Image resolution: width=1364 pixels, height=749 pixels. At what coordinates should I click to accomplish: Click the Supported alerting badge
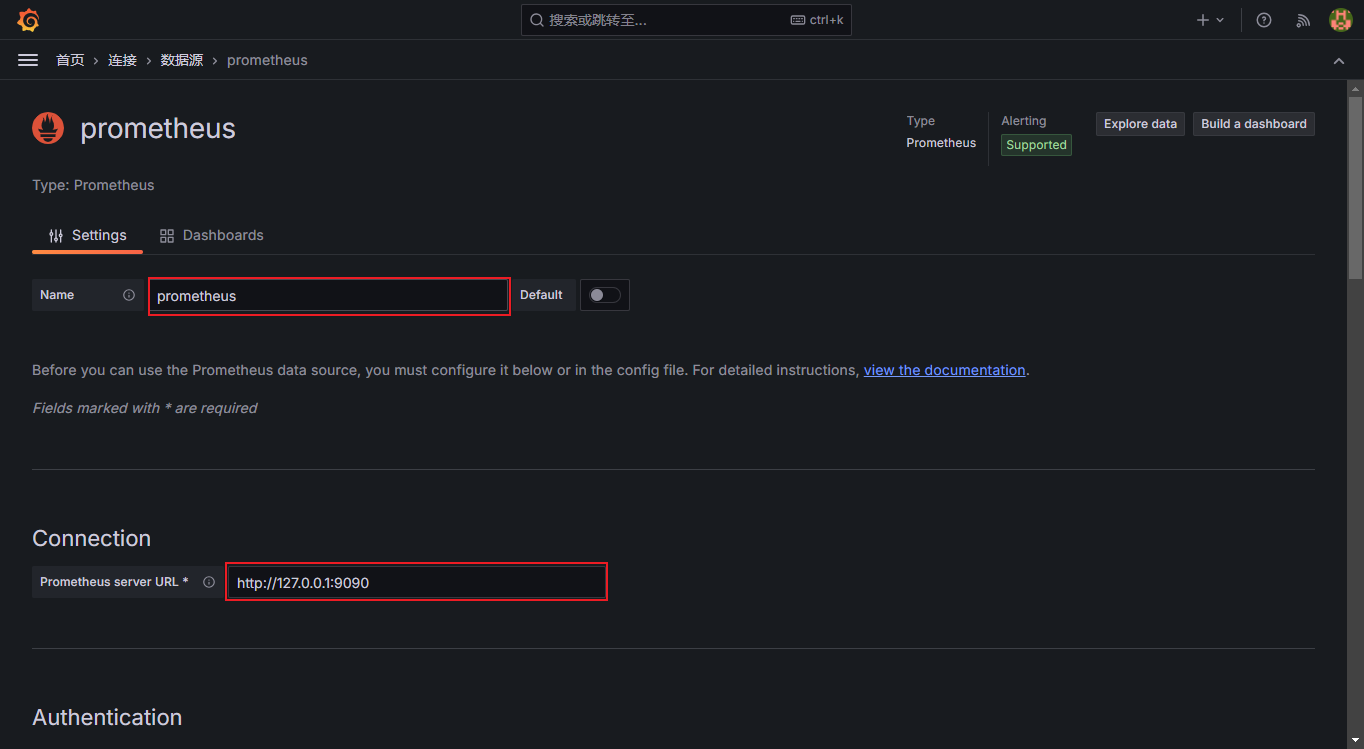(x=1036, y=145)
